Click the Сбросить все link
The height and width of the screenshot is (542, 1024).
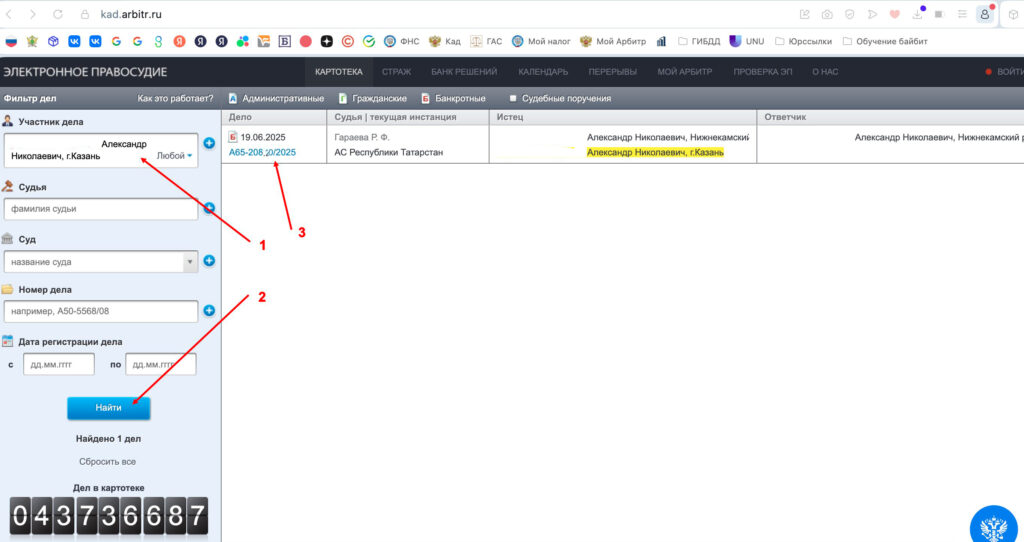click(x=108, y=462)
